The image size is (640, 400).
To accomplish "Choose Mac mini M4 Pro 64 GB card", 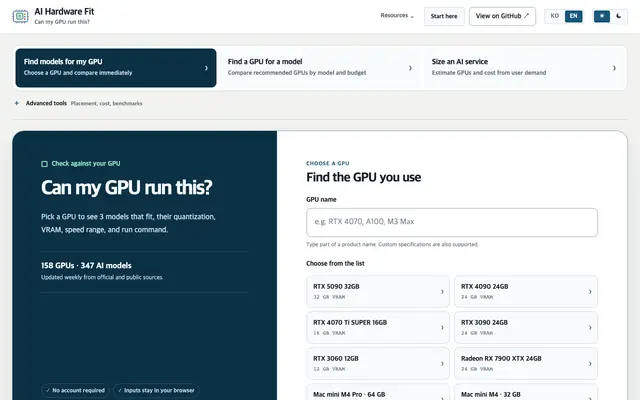I will click(x=378, y=392).
